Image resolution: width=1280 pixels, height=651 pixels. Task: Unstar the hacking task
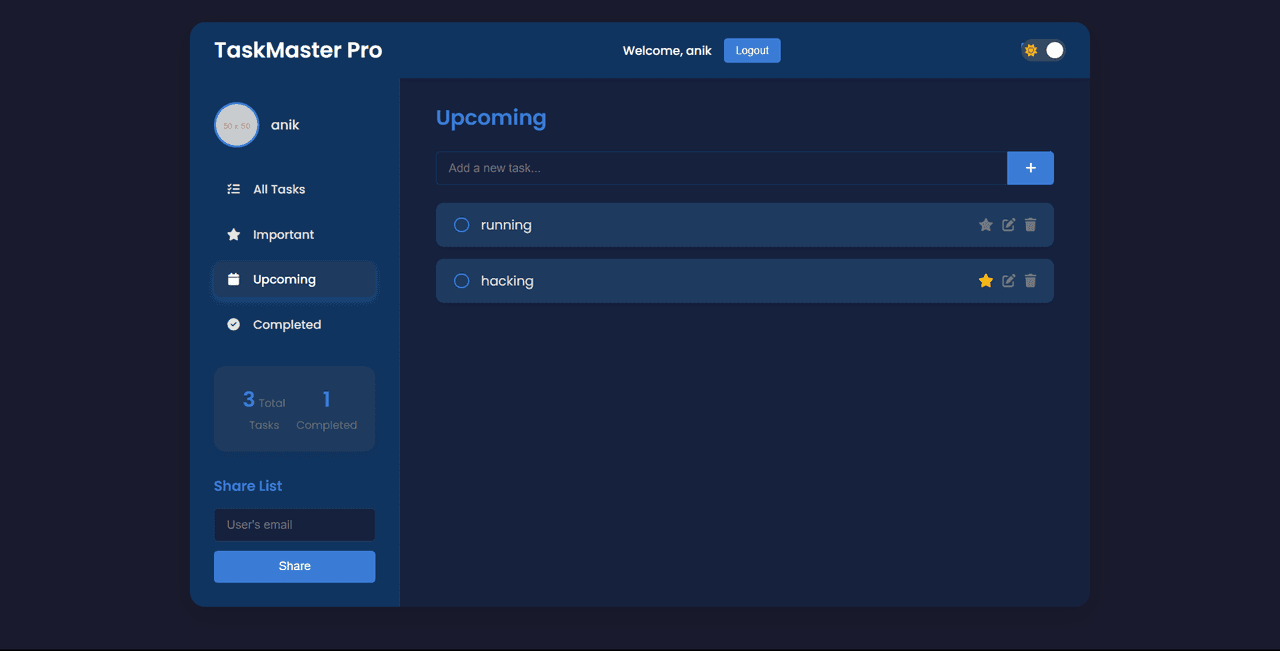(x=986, y=281)
